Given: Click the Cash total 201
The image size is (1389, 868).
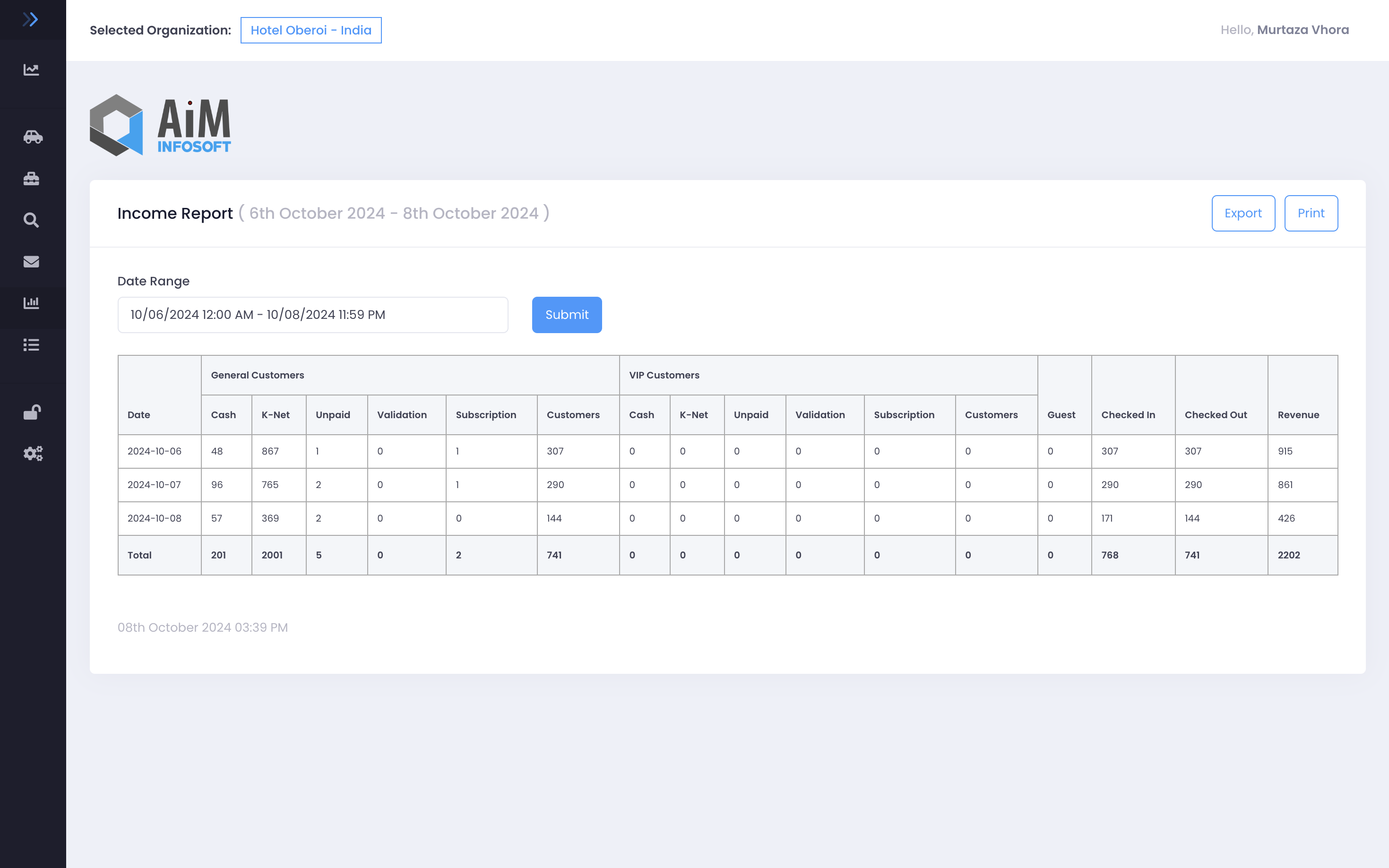Looking at the screenshot, I should pos(218,555).
